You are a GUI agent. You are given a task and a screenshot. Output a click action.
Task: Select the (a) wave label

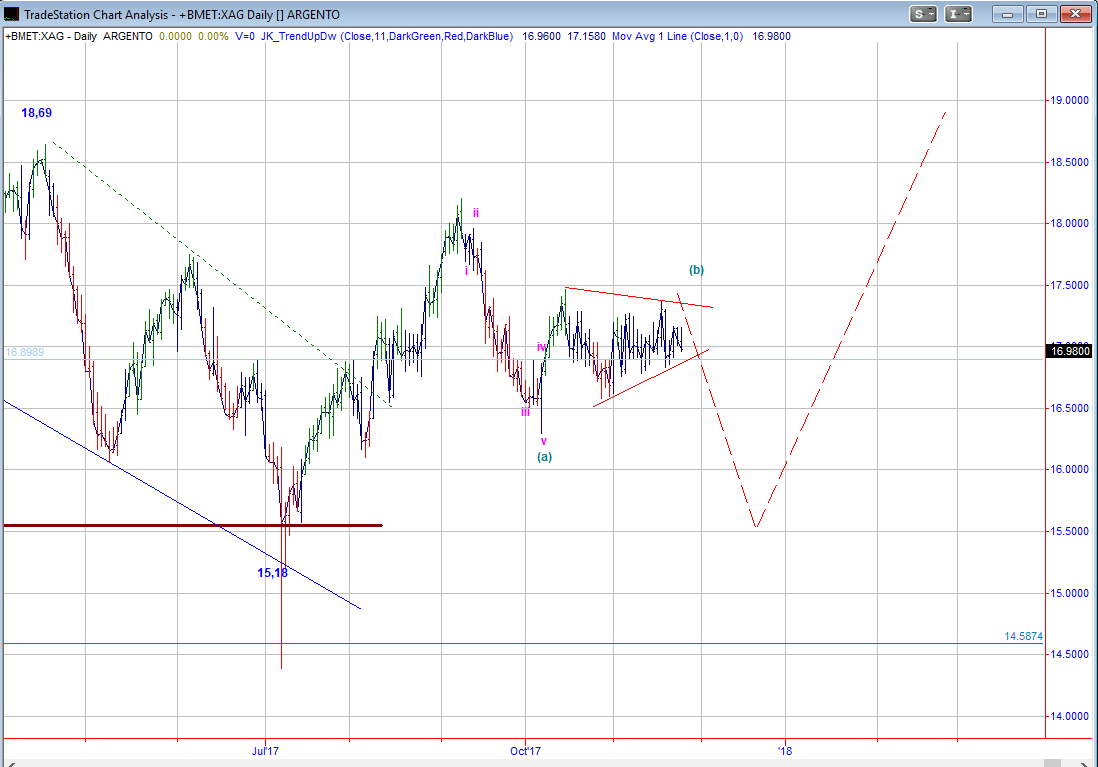click(x=545, y=457)
